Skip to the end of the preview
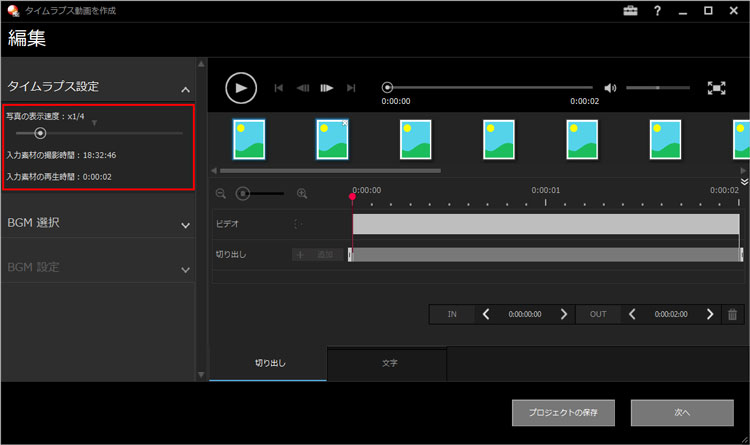750x445 pixels. tap(351, 88)
